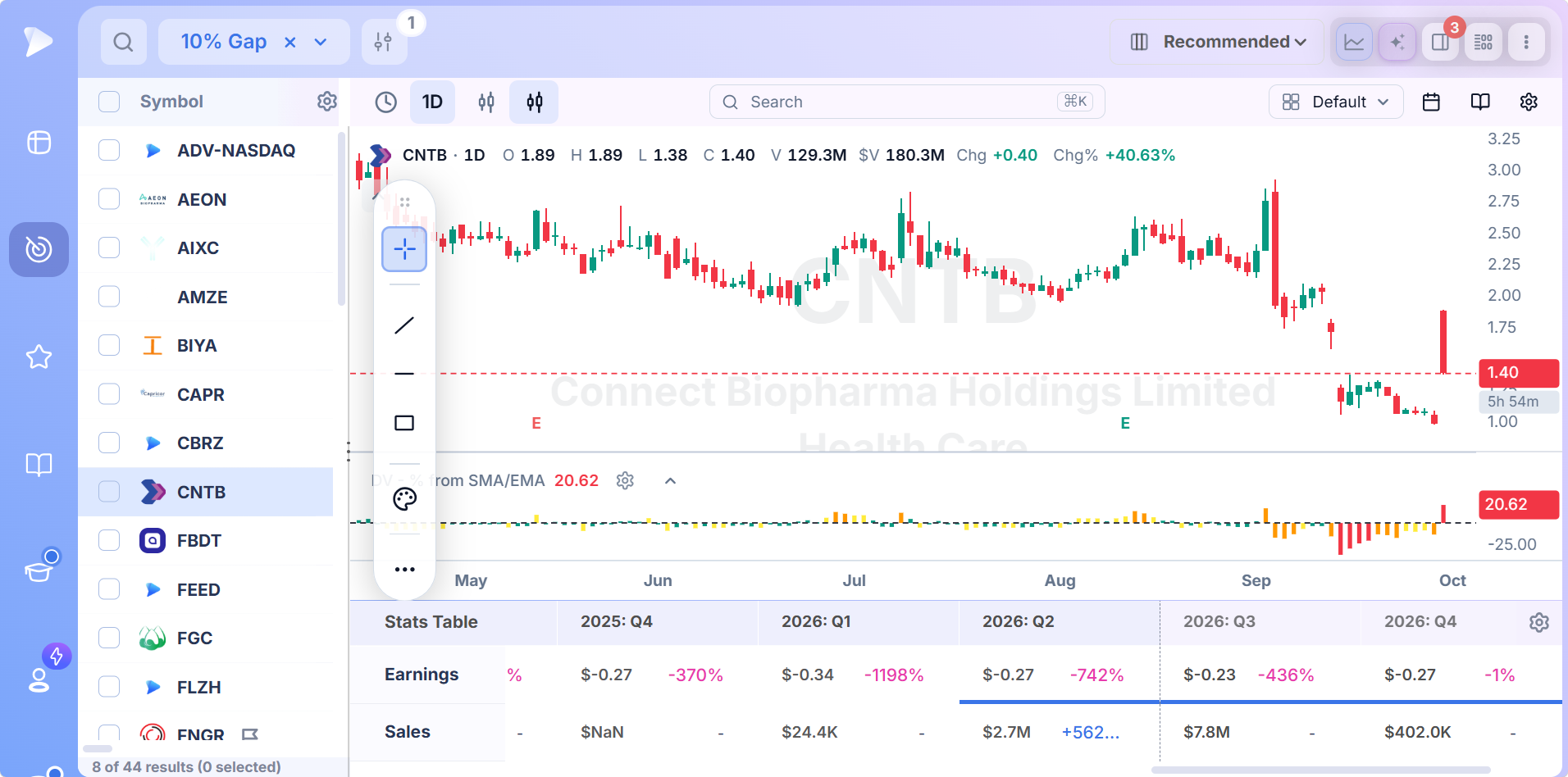Select the rectangle drawing tool
Screen dimensions: 1568x777
pyautogui.click(x=404, y=423)
